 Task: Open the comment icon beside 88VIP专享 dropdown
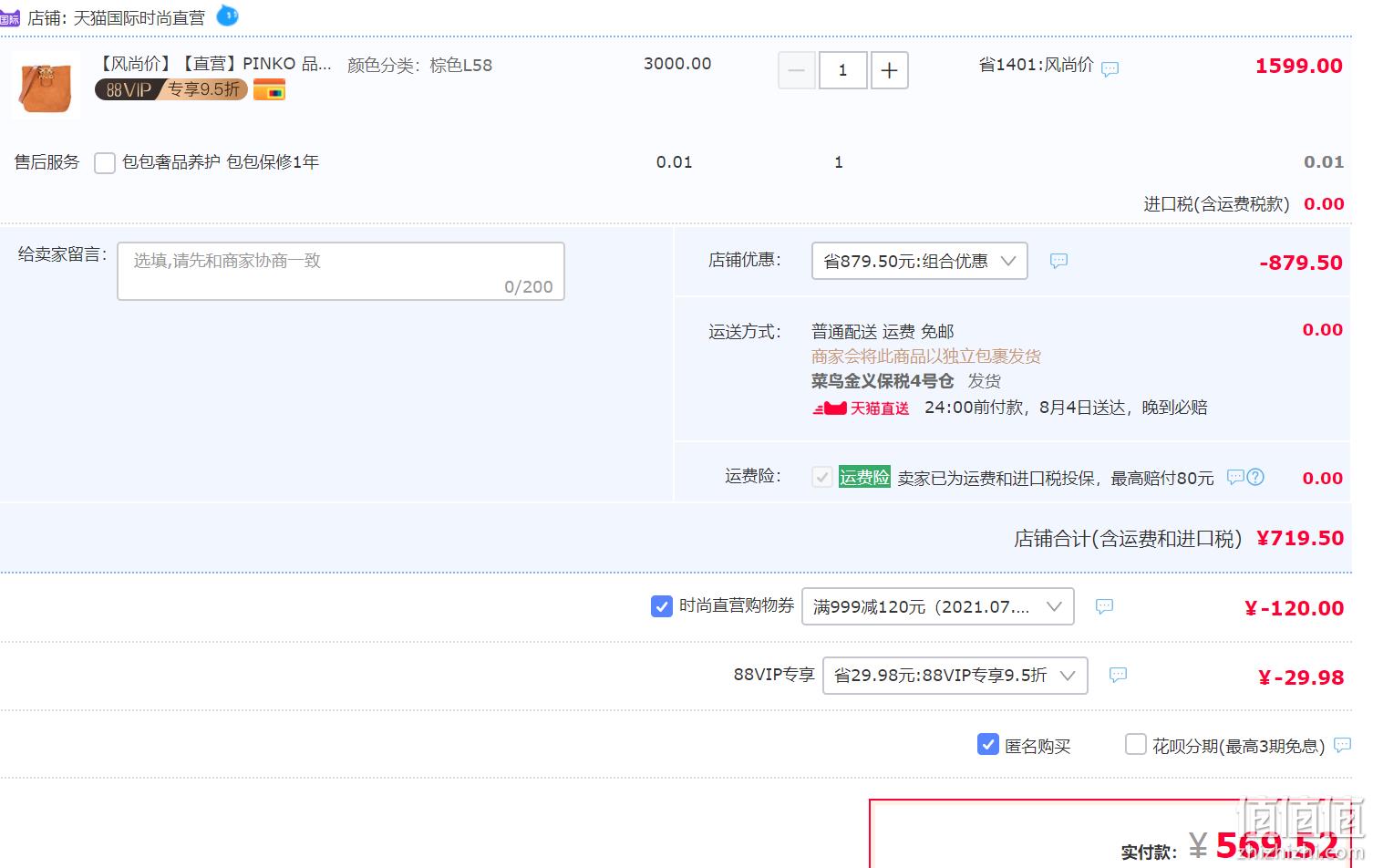[1118, 675]
